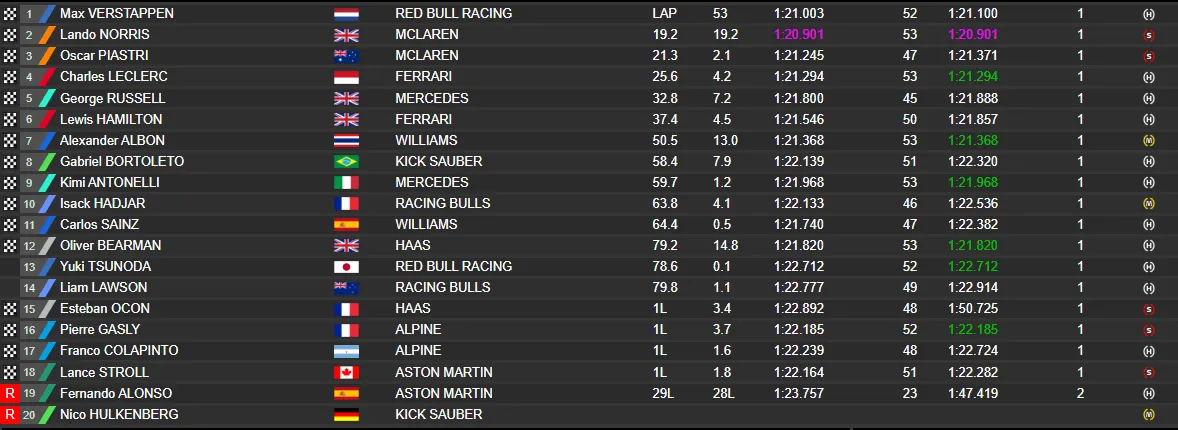Click the 29L gap value for Alonso
This screenshot has width=1178, height=430.
click(x=663, y=393)
